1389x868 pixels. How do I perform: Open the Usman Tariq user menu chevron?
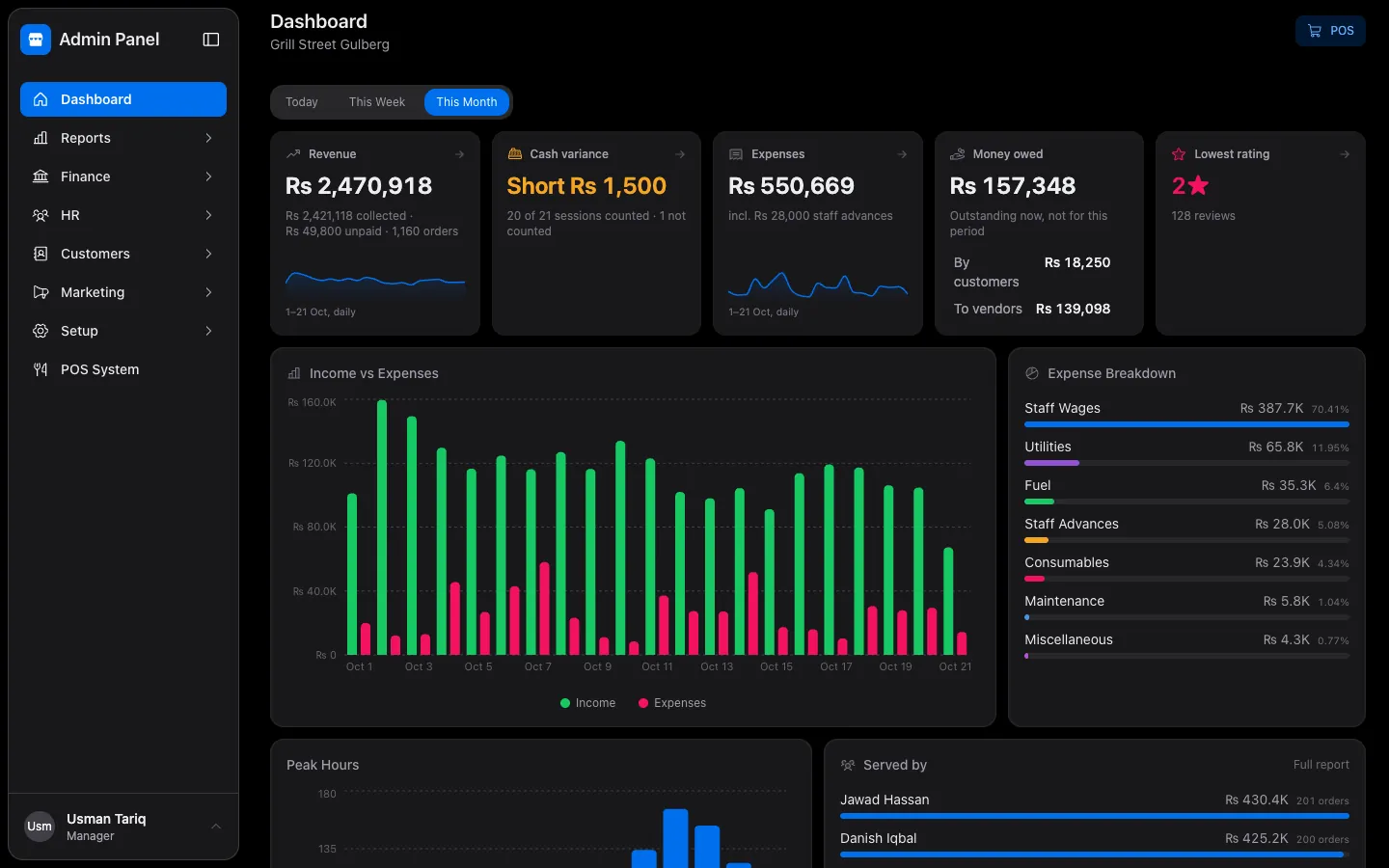coord(216,827)
